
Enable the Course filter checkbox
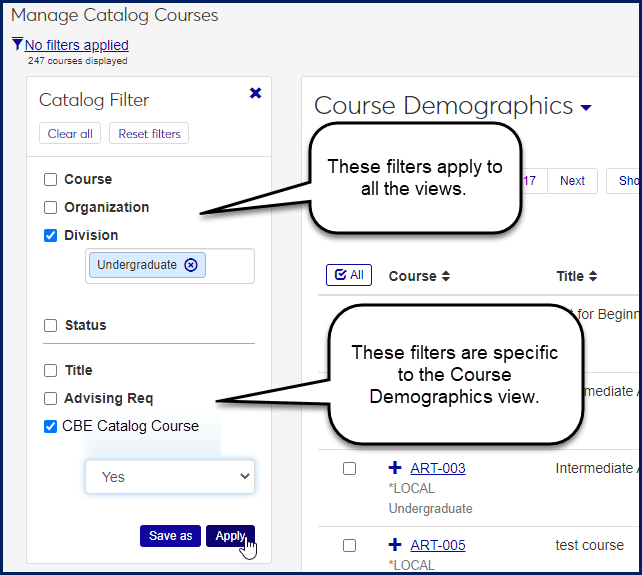tap(50, 179)
